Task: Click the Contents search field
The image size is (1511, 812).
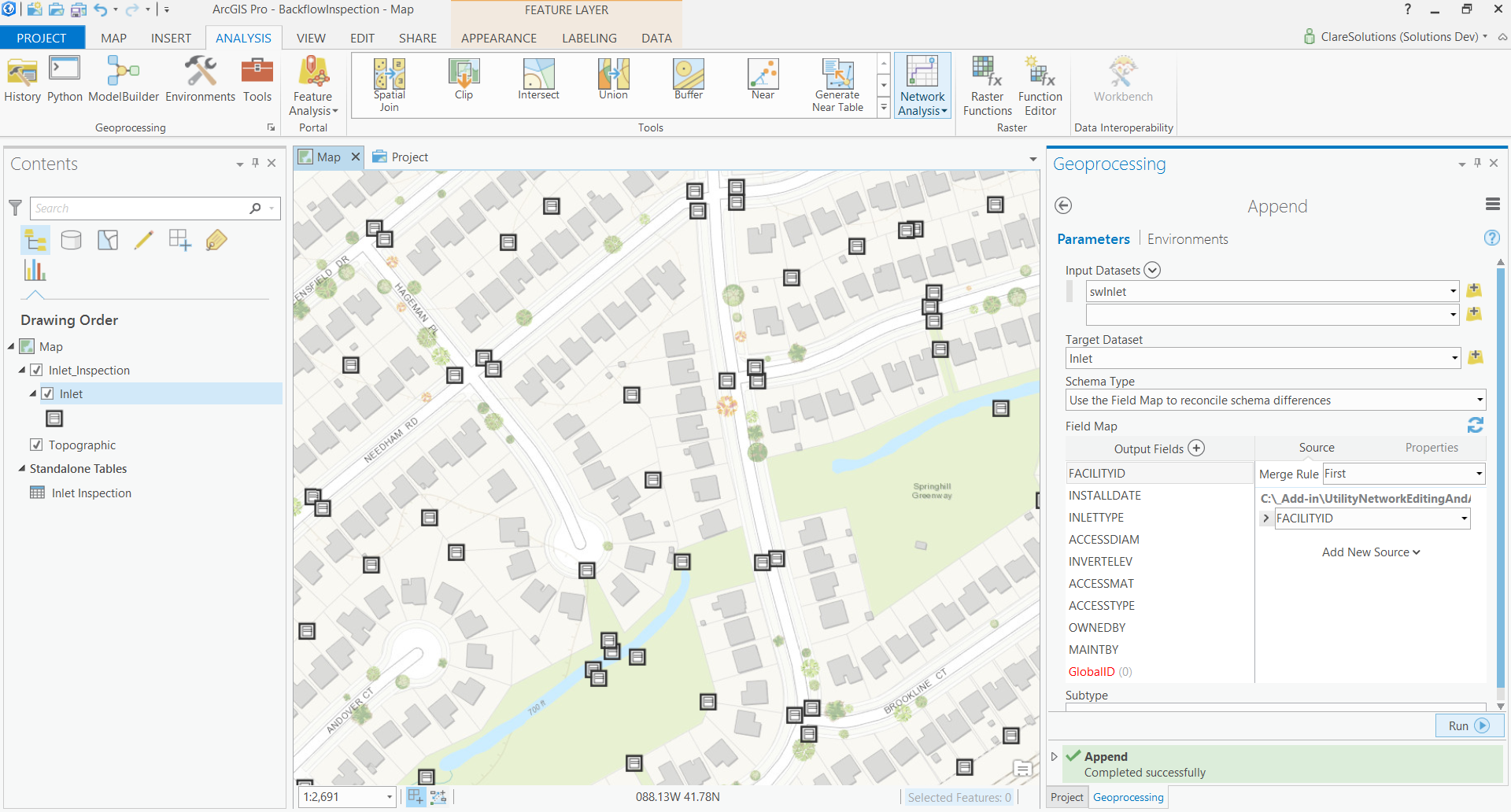Action: 140,208
